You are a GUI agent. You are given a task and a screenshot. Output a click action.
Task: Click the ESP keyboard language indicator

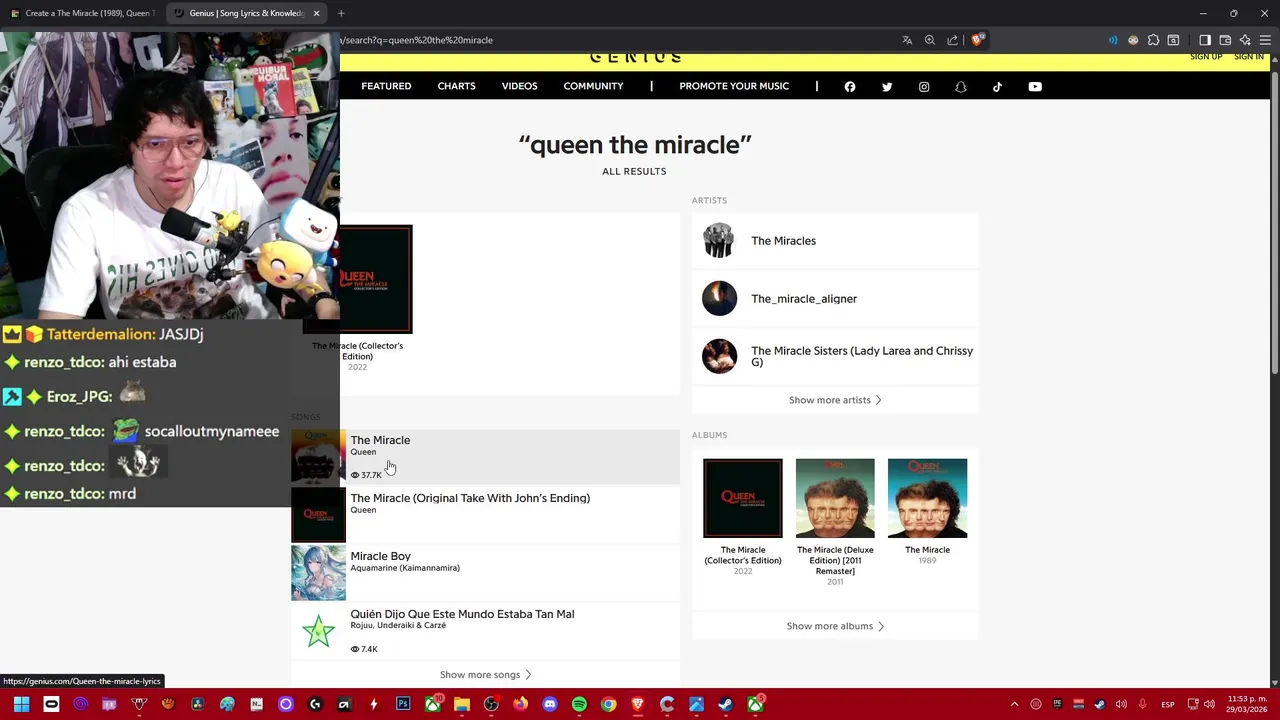click(x=1167, y=704)
